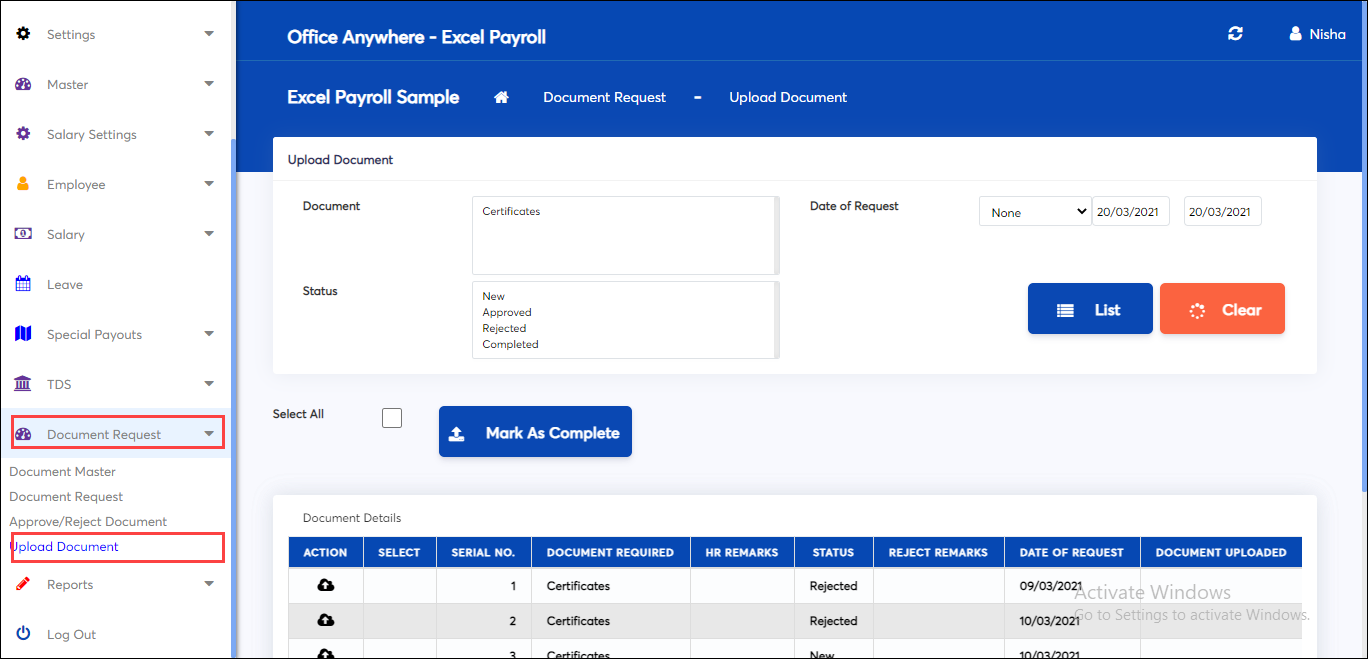The height and width of the screenshot is (659, 1368).
Task: Click upload cloud icon for serial 1
Action: pyautogui.click(x=325, y=586)
